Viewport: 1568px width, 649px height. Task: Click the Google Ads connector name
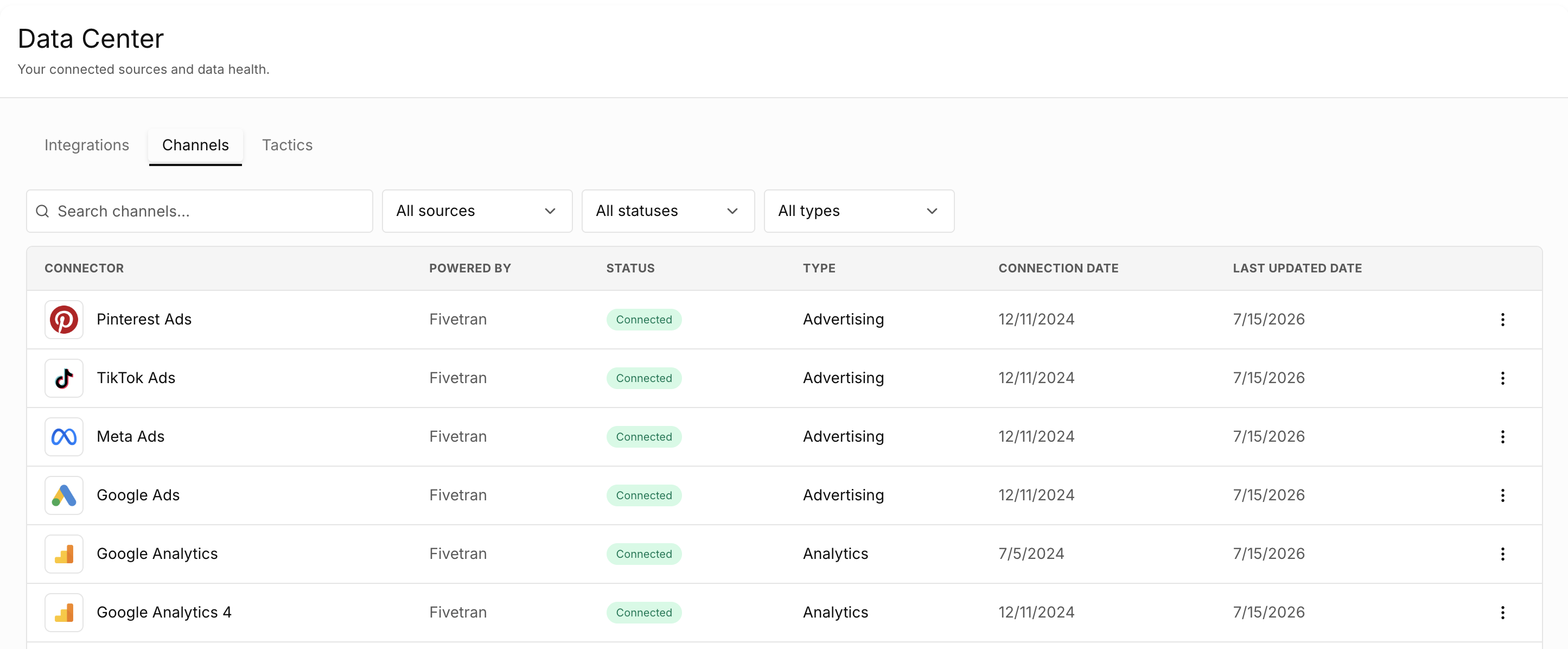(138, 495)
